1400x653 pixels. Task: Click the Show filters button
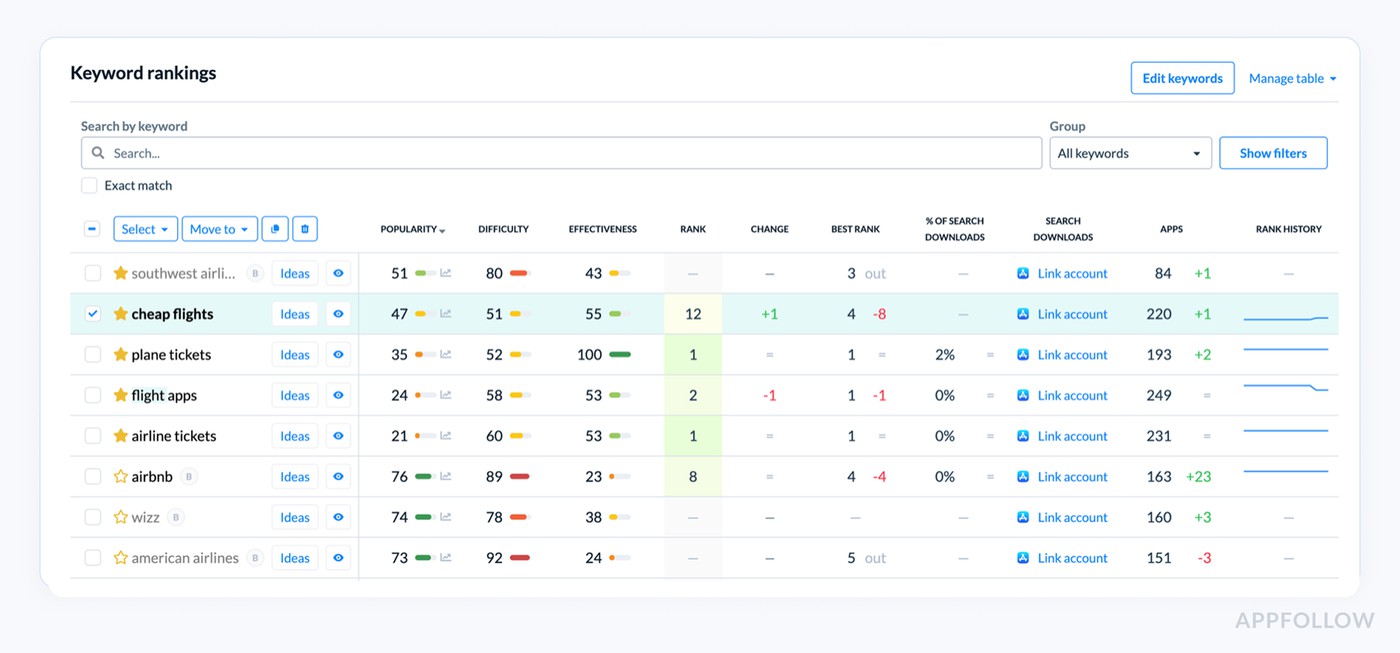coord(1273,153)
